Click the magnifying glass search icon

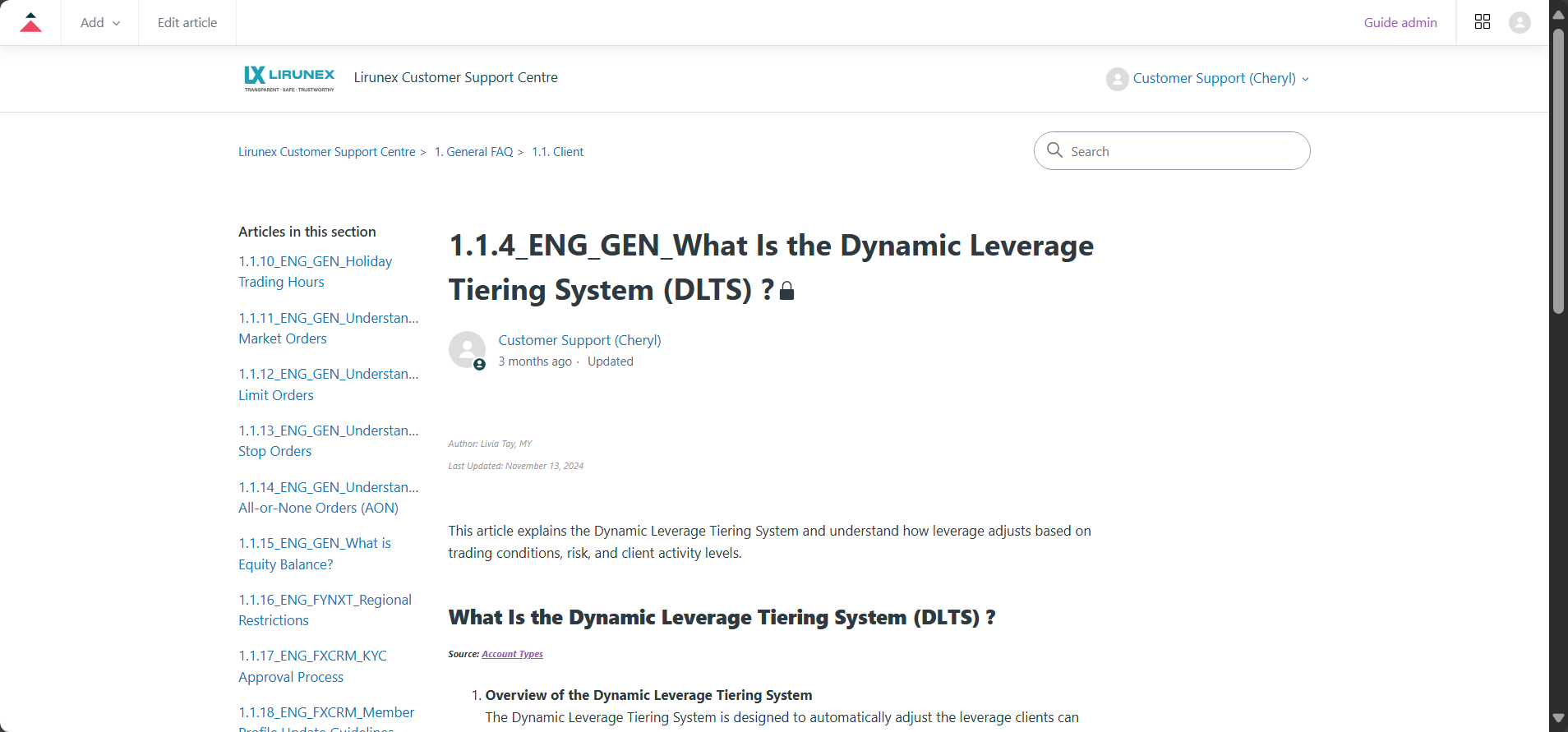point(1054,150)
